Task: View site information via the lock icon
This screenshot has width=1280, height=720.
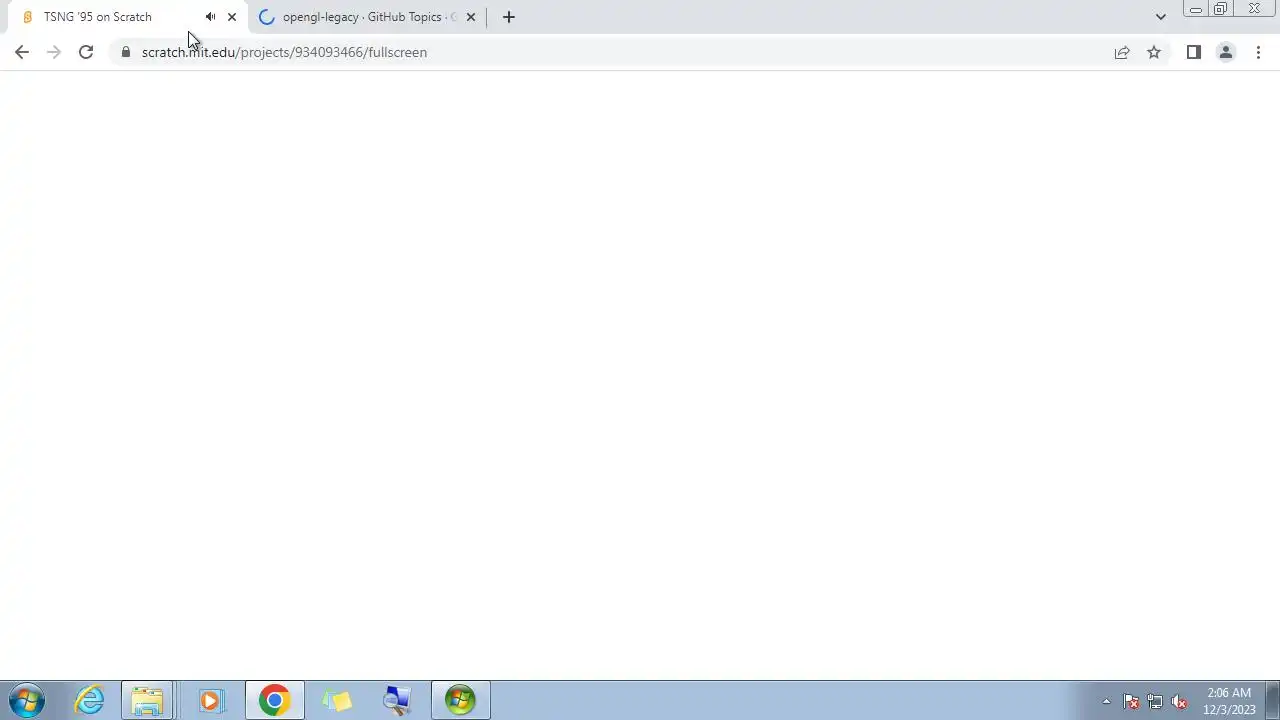Action: (x=126, y=52)
